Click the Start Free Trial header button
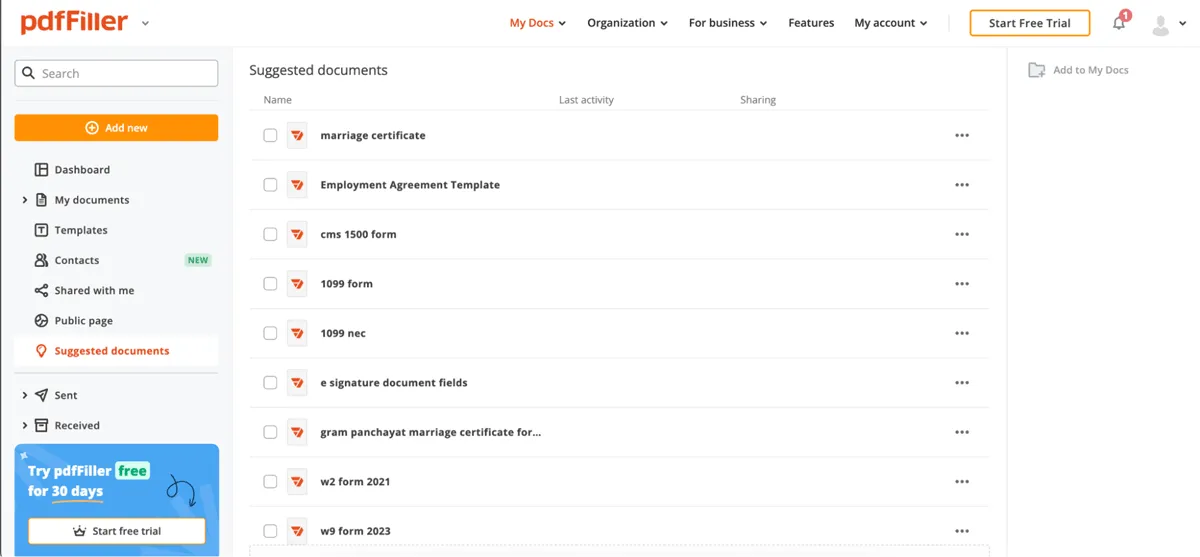This screenshot has height=557, width=1200. tap(1030, 23)
